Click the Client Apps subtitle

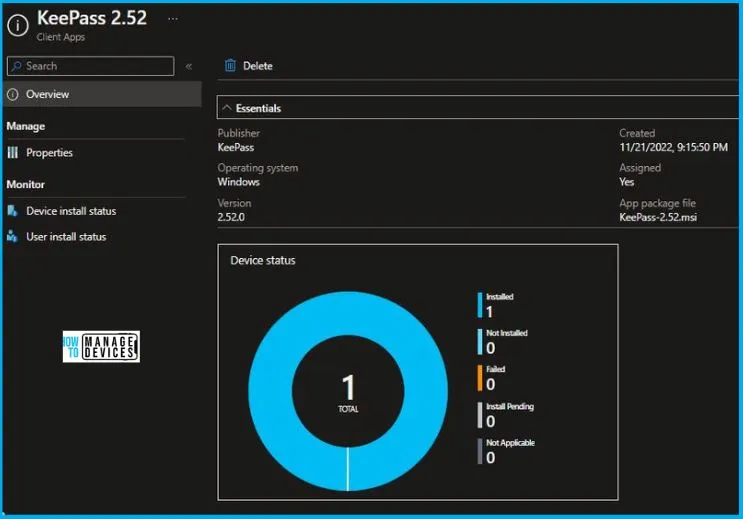61,37
